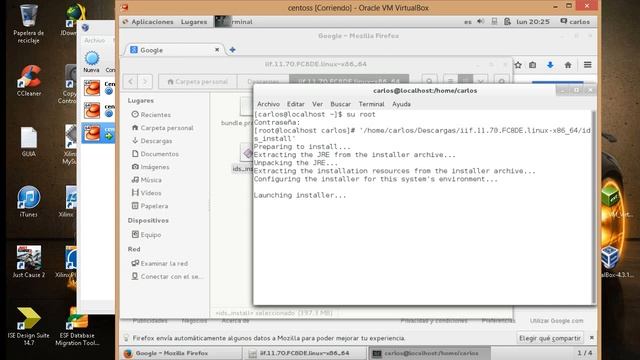640x360 pixels.
Task: Open Editar menu in the terminal
Action: [x=296, y=104]
